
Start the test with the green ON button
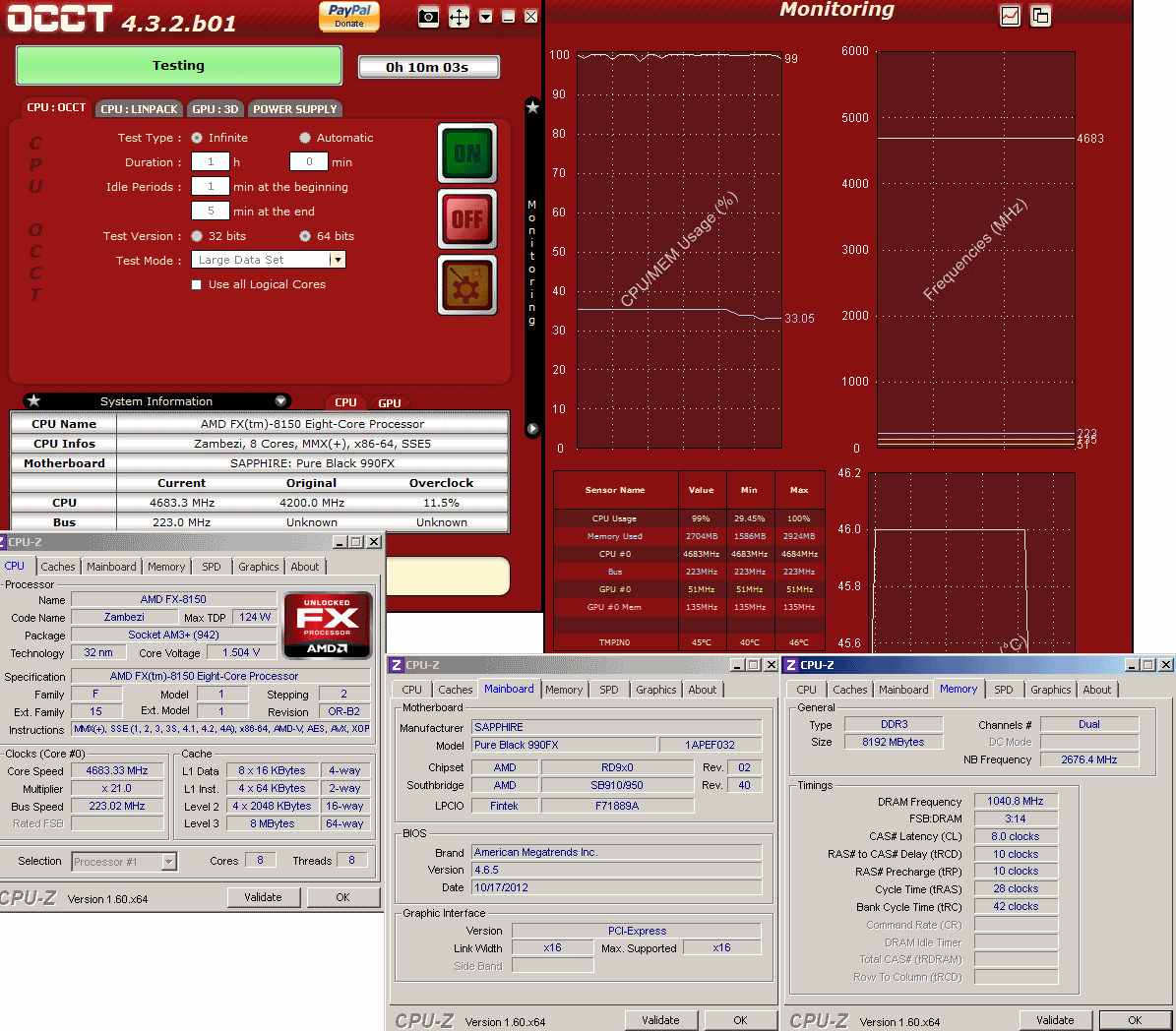tap(467, 152)
